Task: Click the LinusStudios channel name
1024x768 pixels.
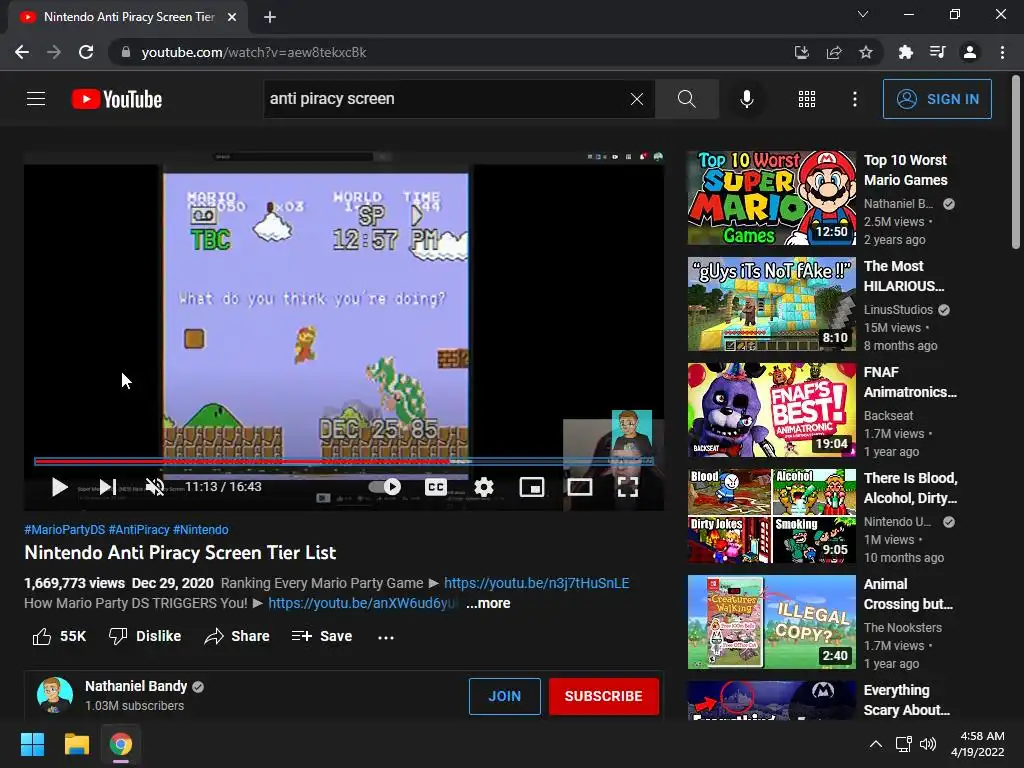Action: click(x=898, y=310)
